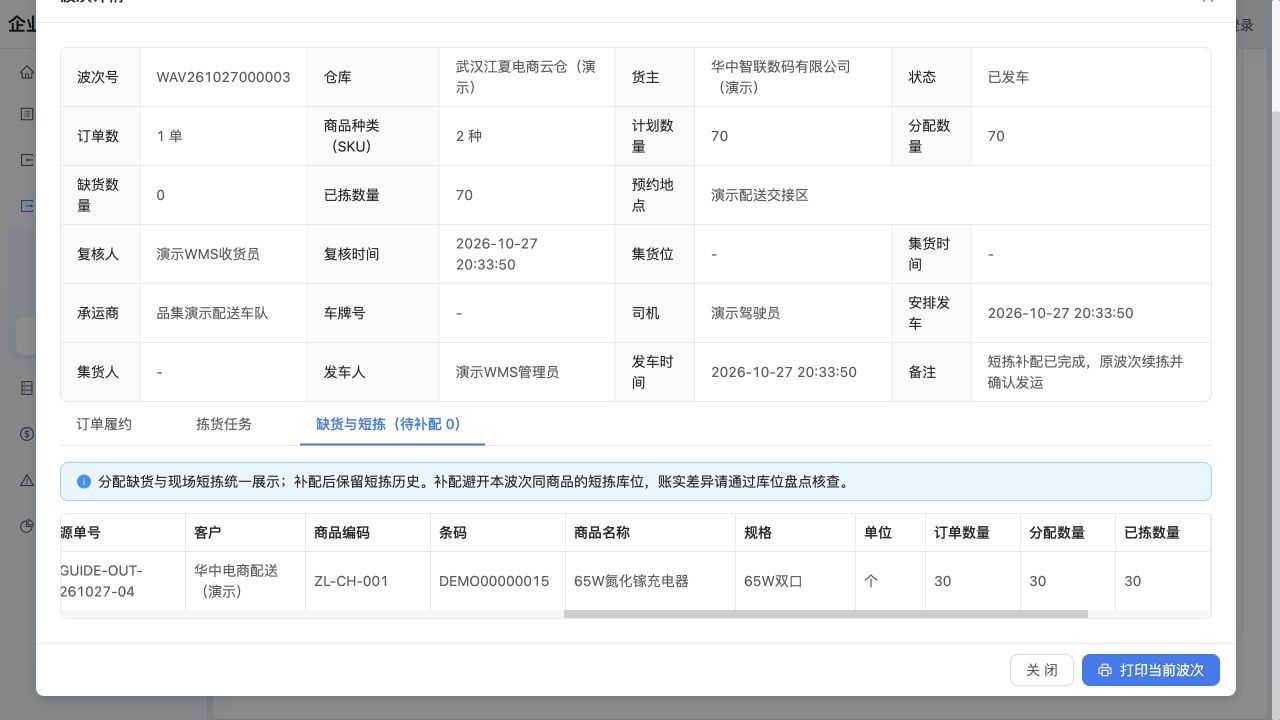1280x720 pixels.
Task: Click product code ZL-CH-001
Action: (351, 581)
